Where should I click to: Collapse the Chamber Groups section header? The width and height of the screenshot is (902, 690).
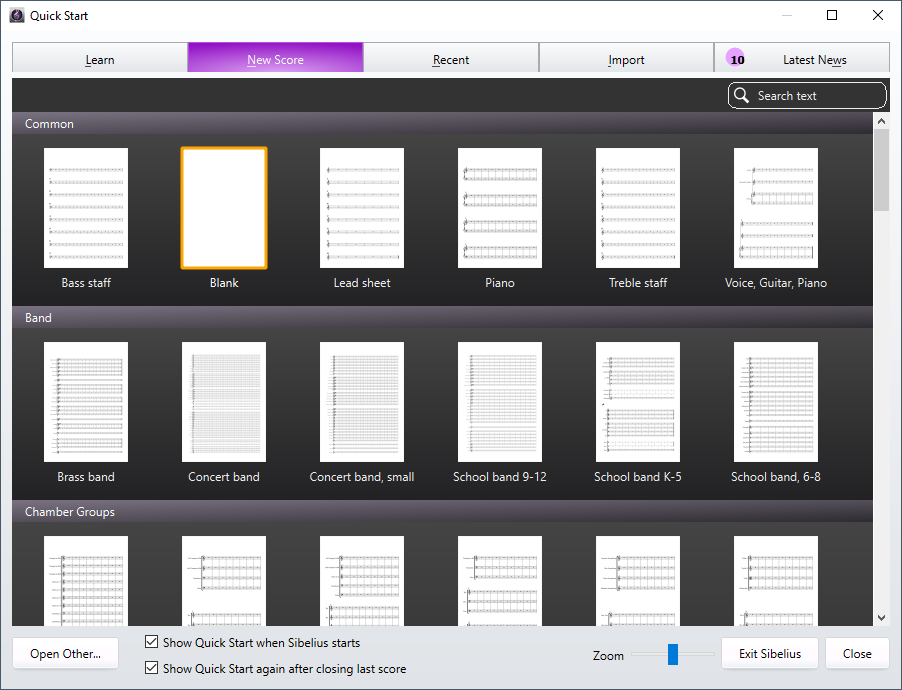(x=442, y=512)
